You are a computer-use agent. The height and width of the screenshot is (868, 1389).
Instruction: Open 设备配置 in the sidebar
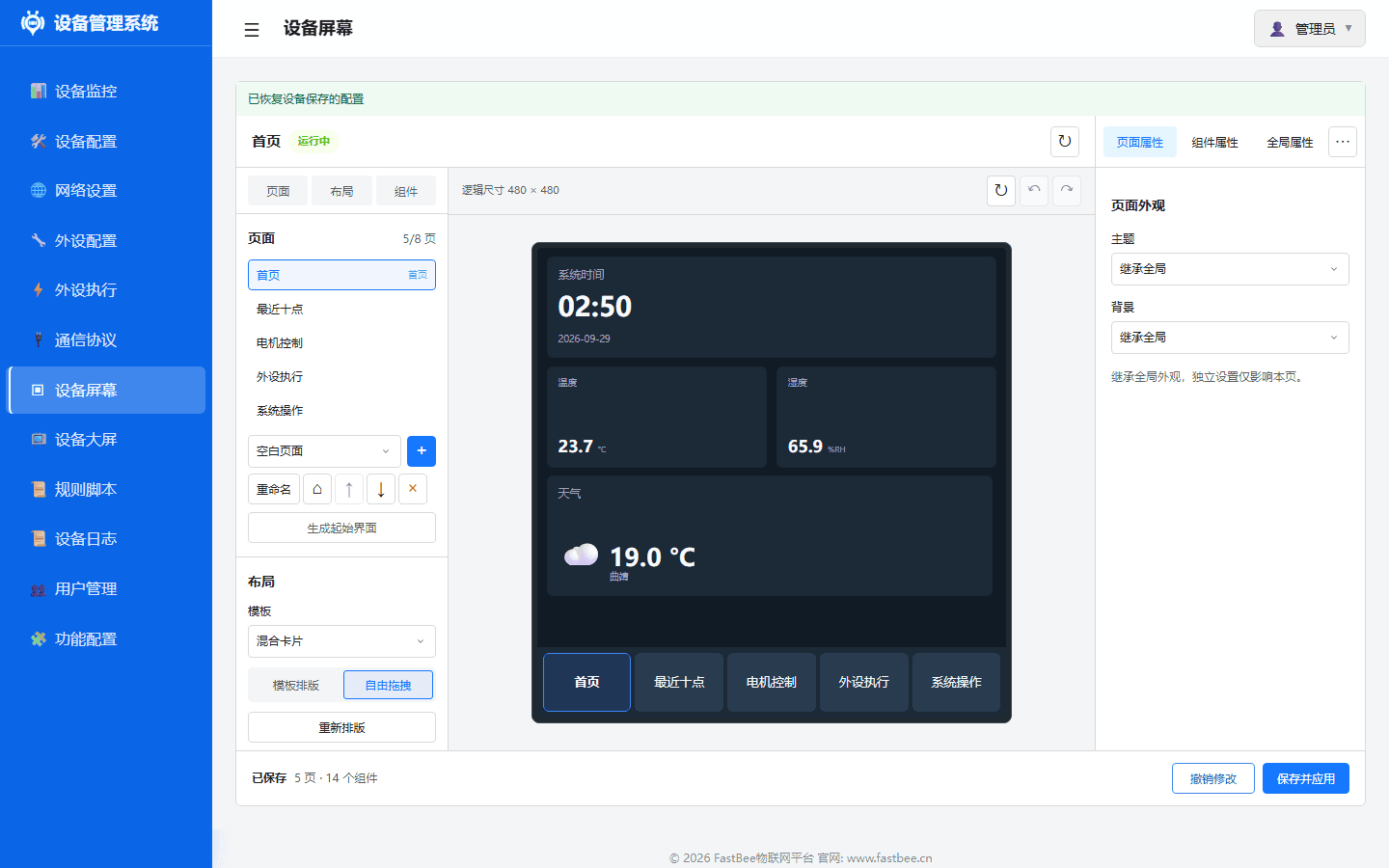coord(106,141)
